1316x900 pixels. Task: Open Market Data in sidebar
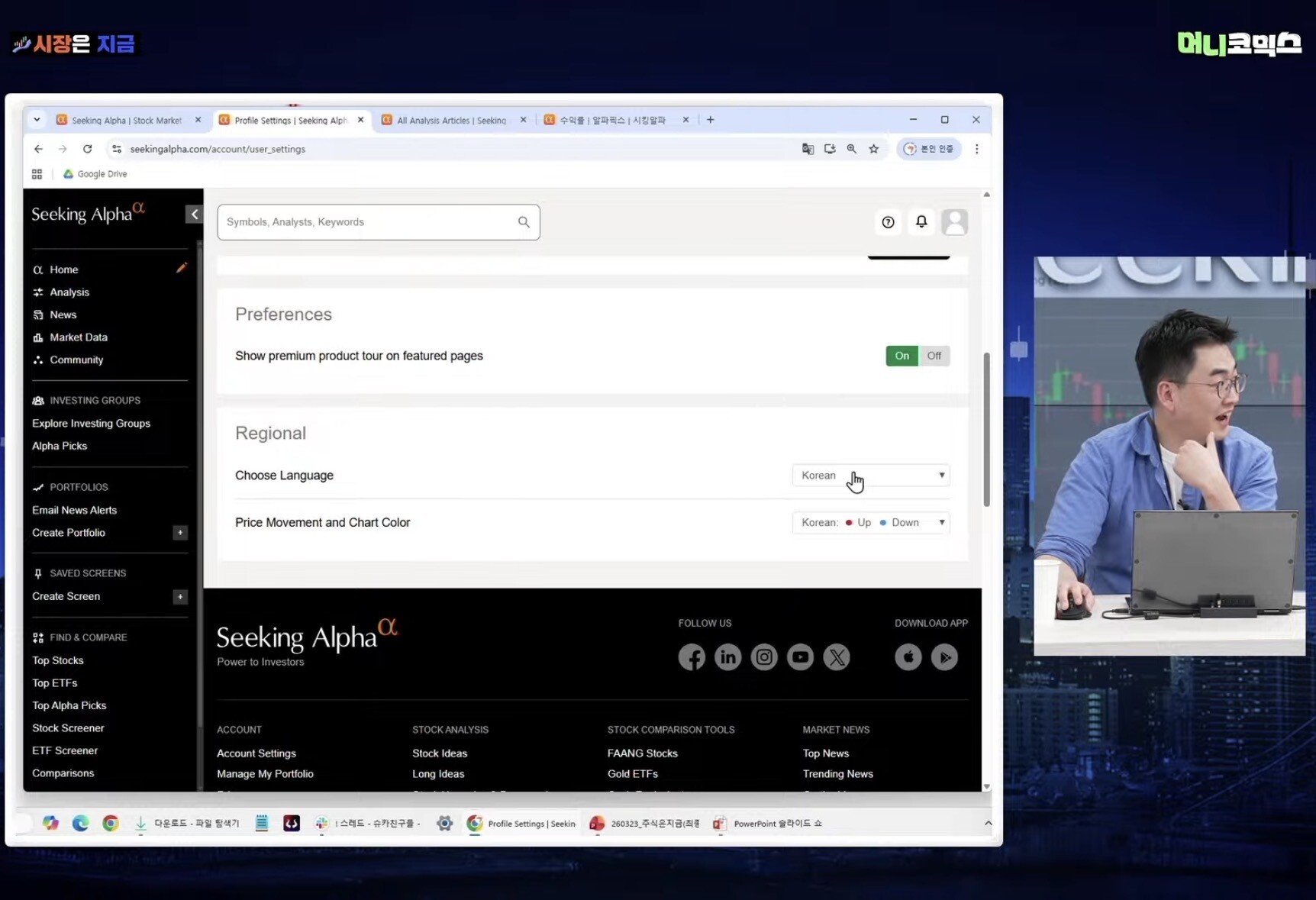[78, 337]
